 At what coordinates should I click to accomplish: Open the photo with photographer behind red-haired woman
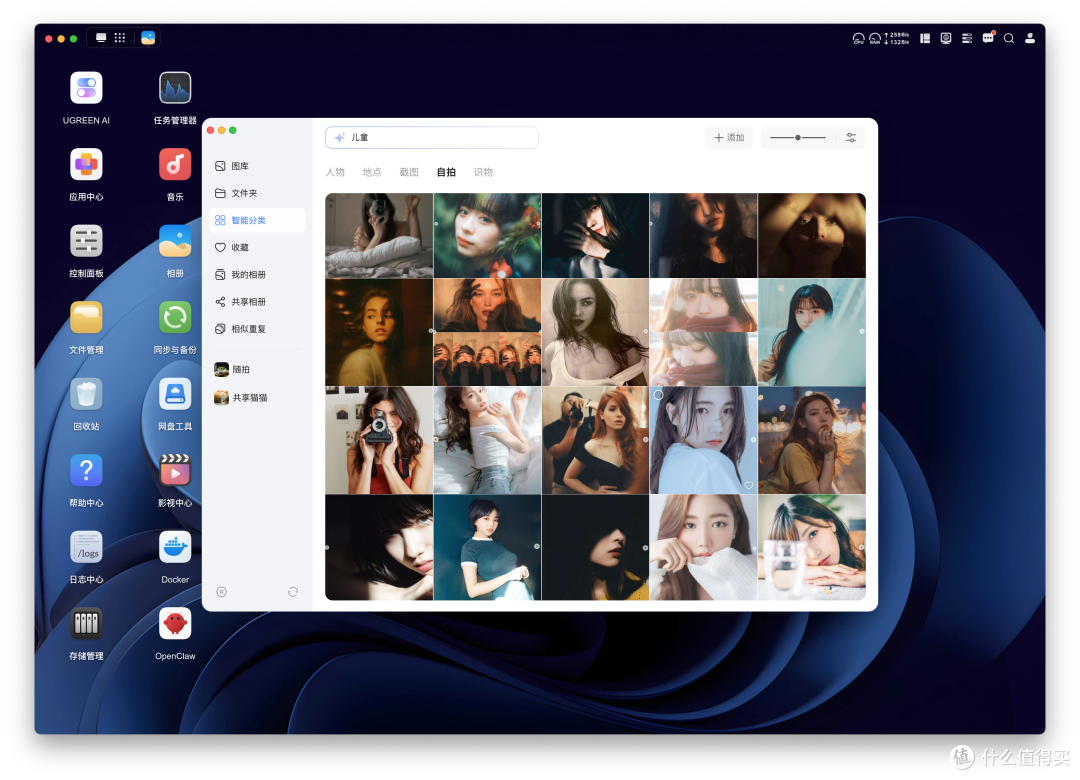click(596, 440)
